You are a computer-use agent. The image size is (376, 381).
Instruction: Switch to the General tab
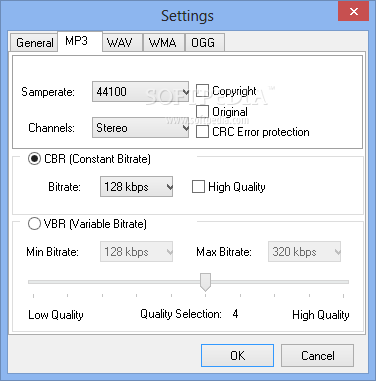(x=34, y=43)
